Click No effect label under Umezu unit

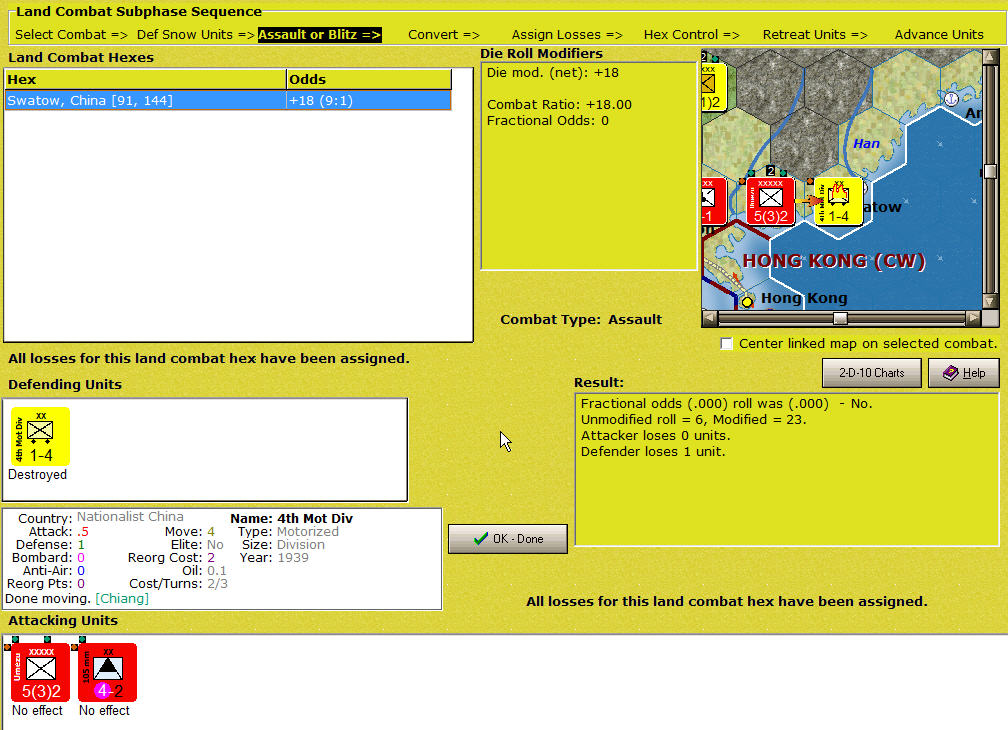point(37,710)
